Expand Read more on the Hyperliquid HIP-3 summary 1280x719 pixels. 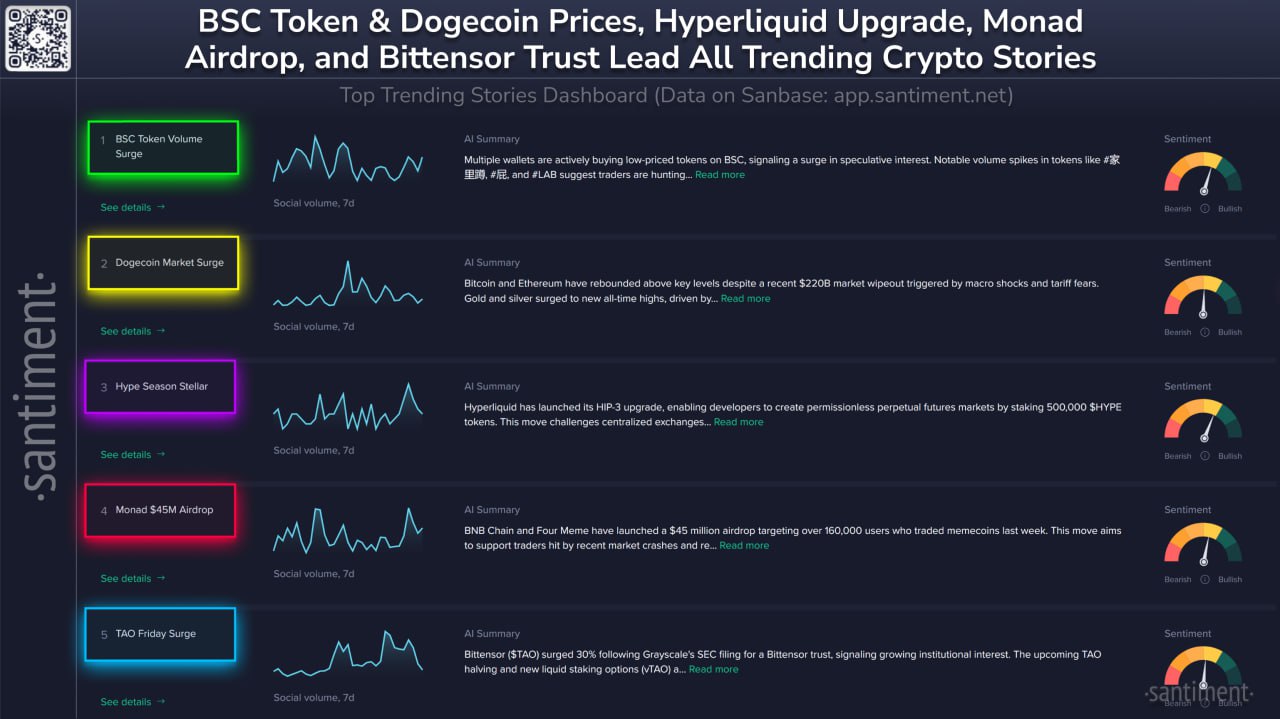[738, 422]
